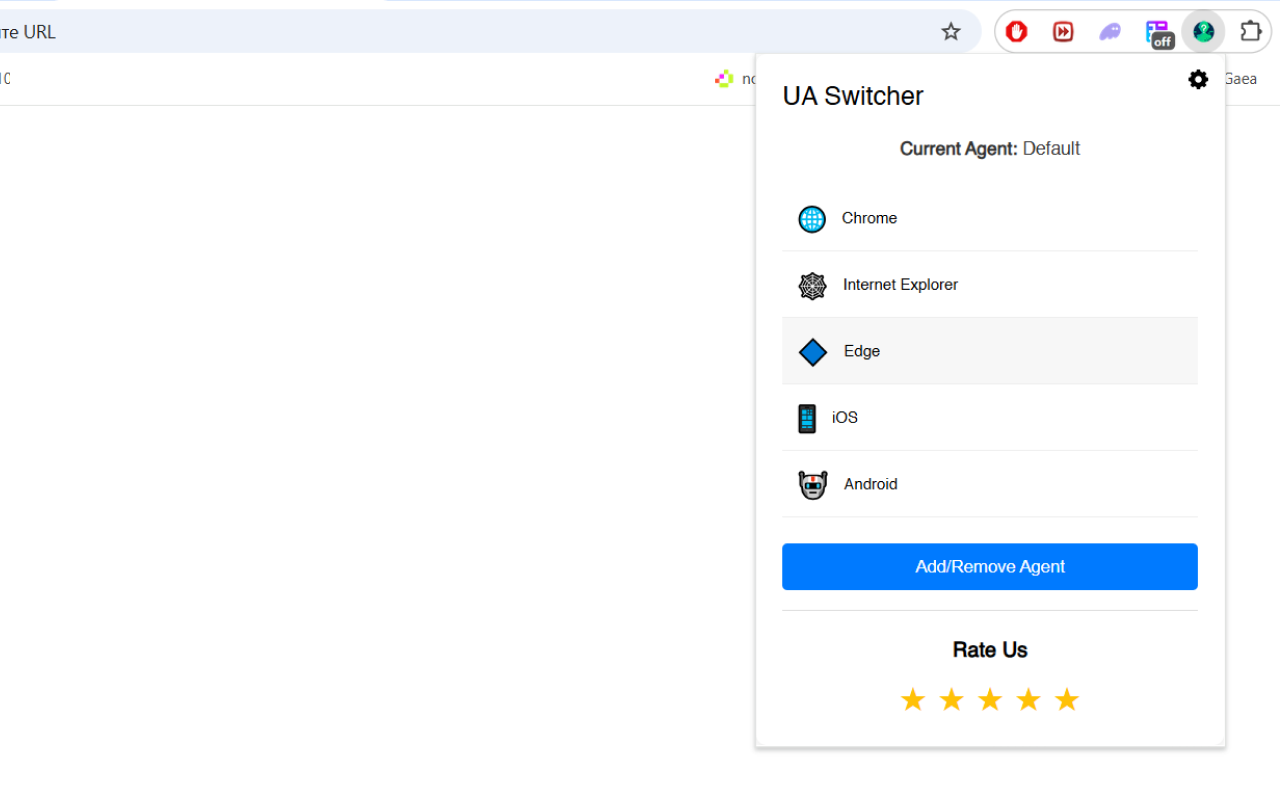
Task: Open the red fast-forward extension icon
Action: point(1063,32)
